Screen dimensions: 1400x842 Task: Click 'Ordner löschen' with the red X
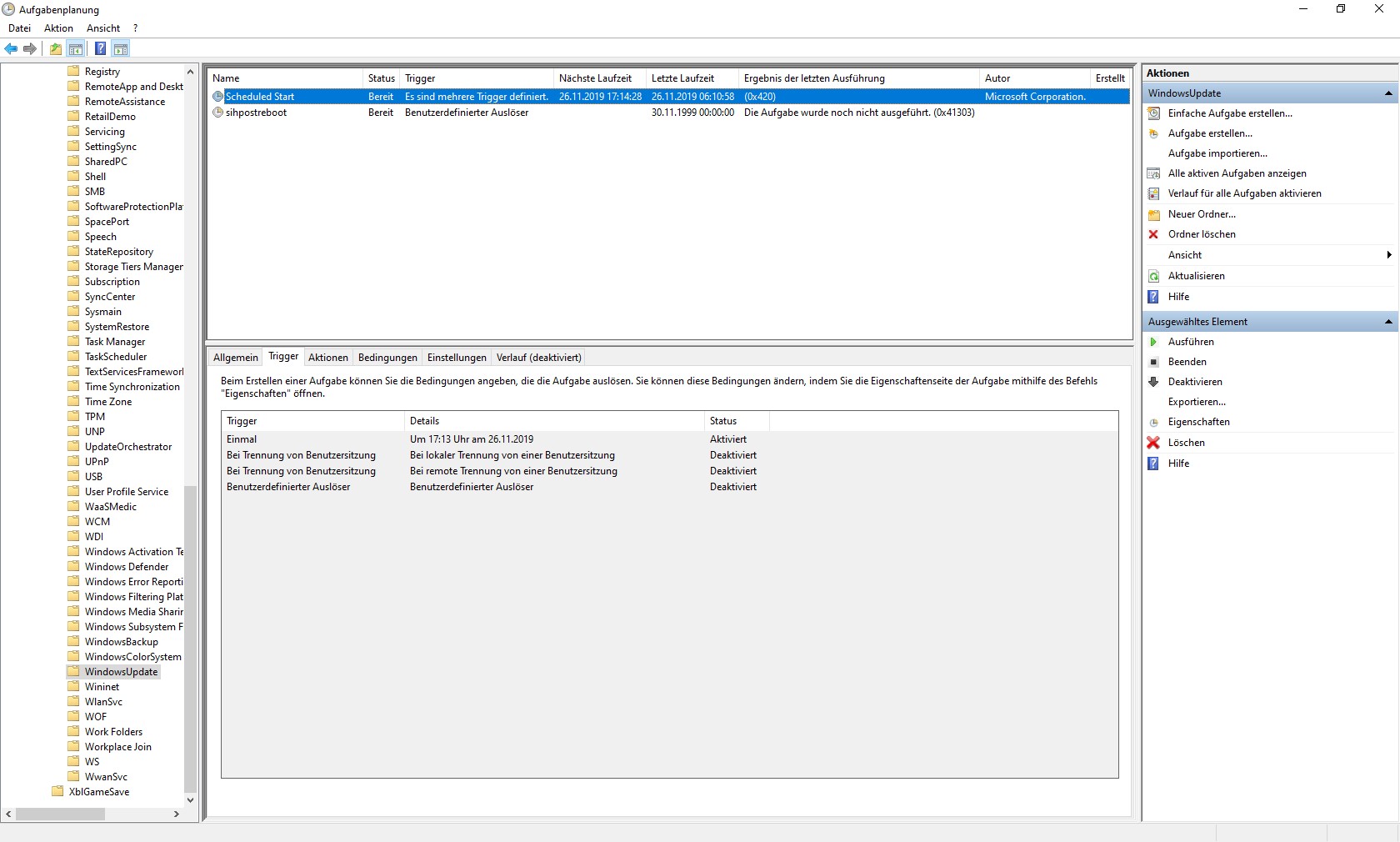[1202, 234]
